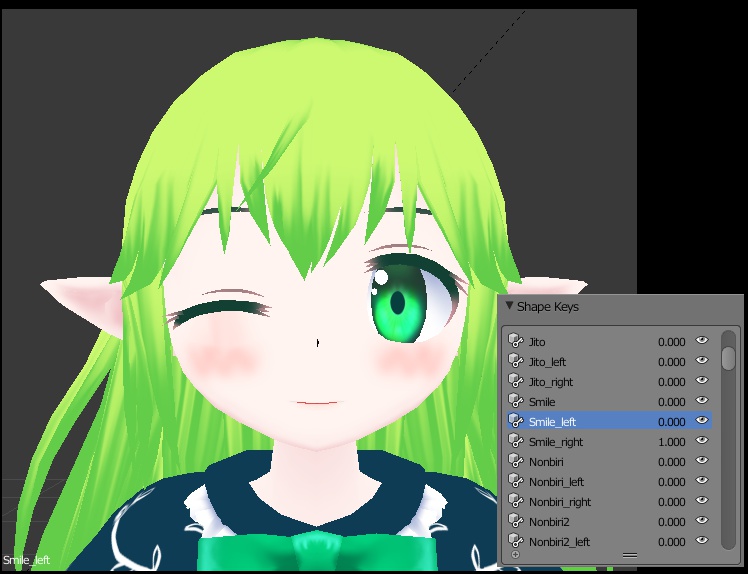The width and height of the screenshot is (748, 574).
Task: Toggle visibility of the Nonbiri2 shape key
Action: 702,521
